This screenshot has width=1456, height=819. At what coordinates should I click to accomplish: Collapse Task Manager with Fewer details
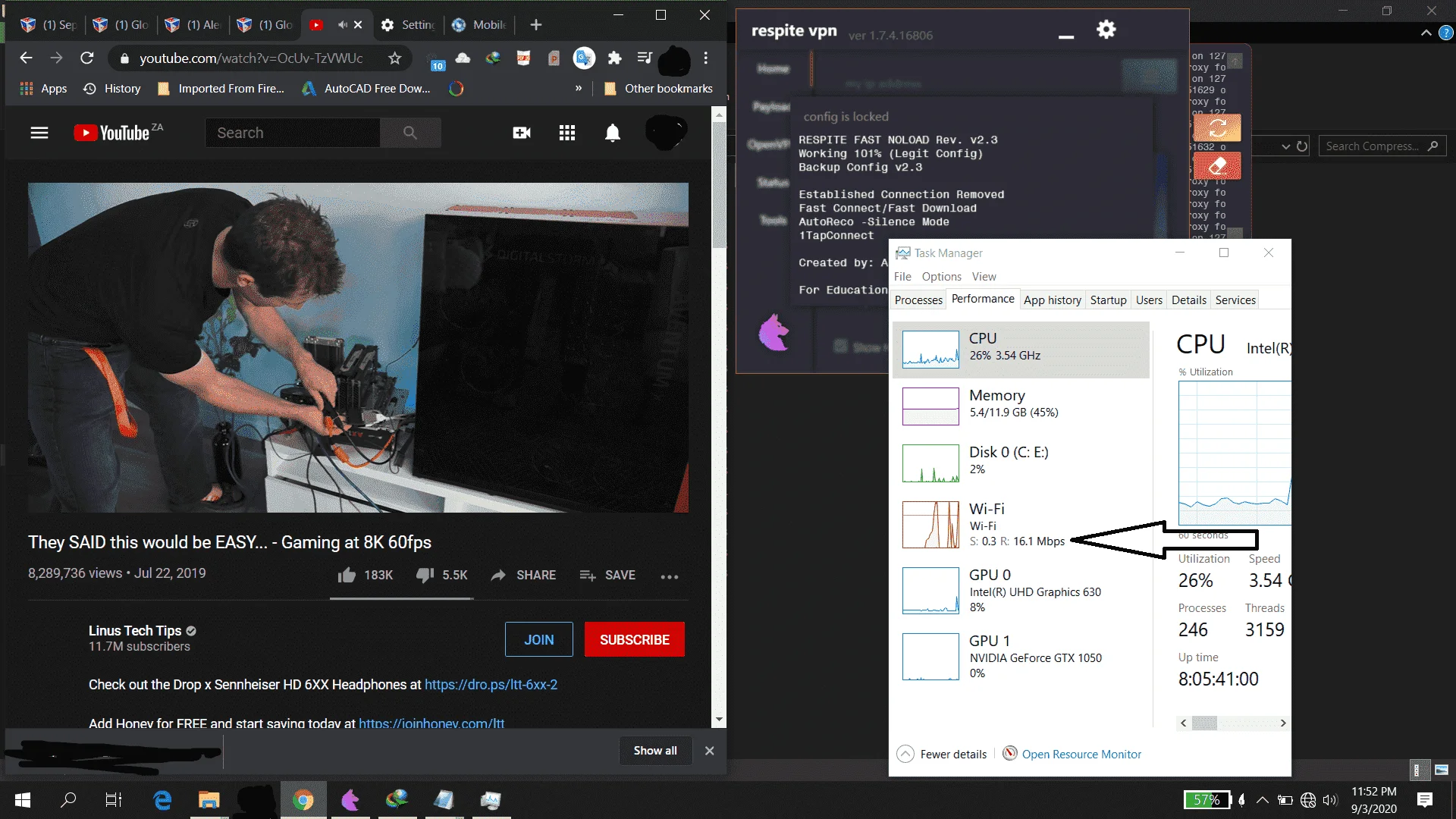point(943,754)
